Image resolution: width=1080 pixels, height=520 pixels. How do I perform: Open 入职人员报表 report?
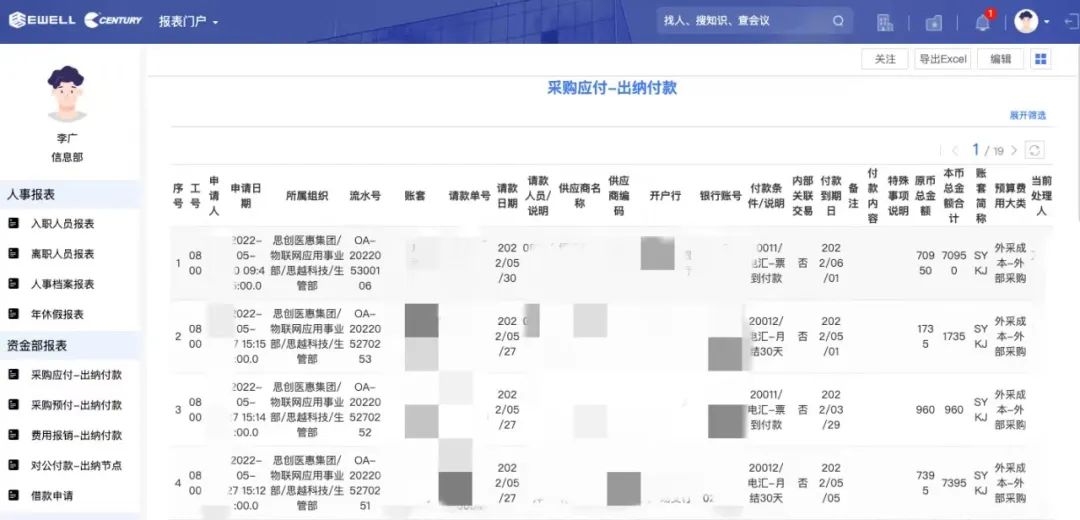(63, 224)
